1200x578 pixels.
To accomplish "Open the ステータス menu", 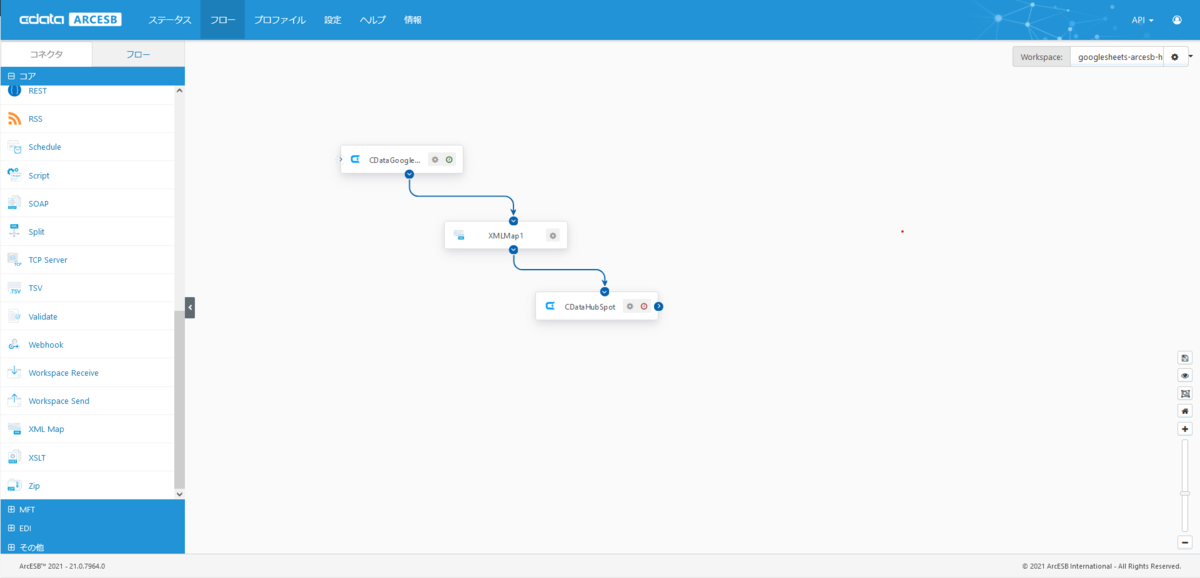I will pos(170,20).
